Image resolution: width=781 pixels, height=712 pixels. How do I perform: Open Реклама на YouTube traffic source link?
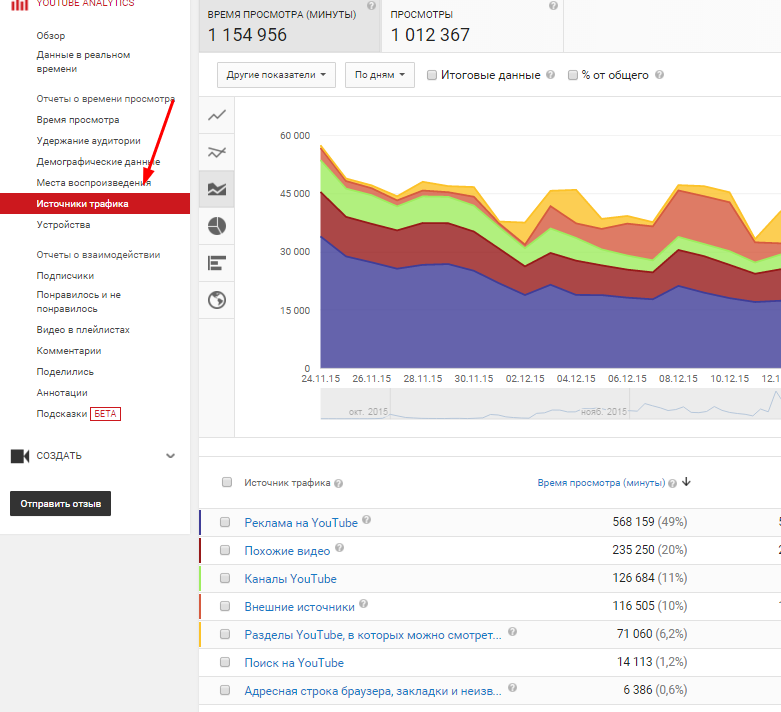[x=301, y=523]
